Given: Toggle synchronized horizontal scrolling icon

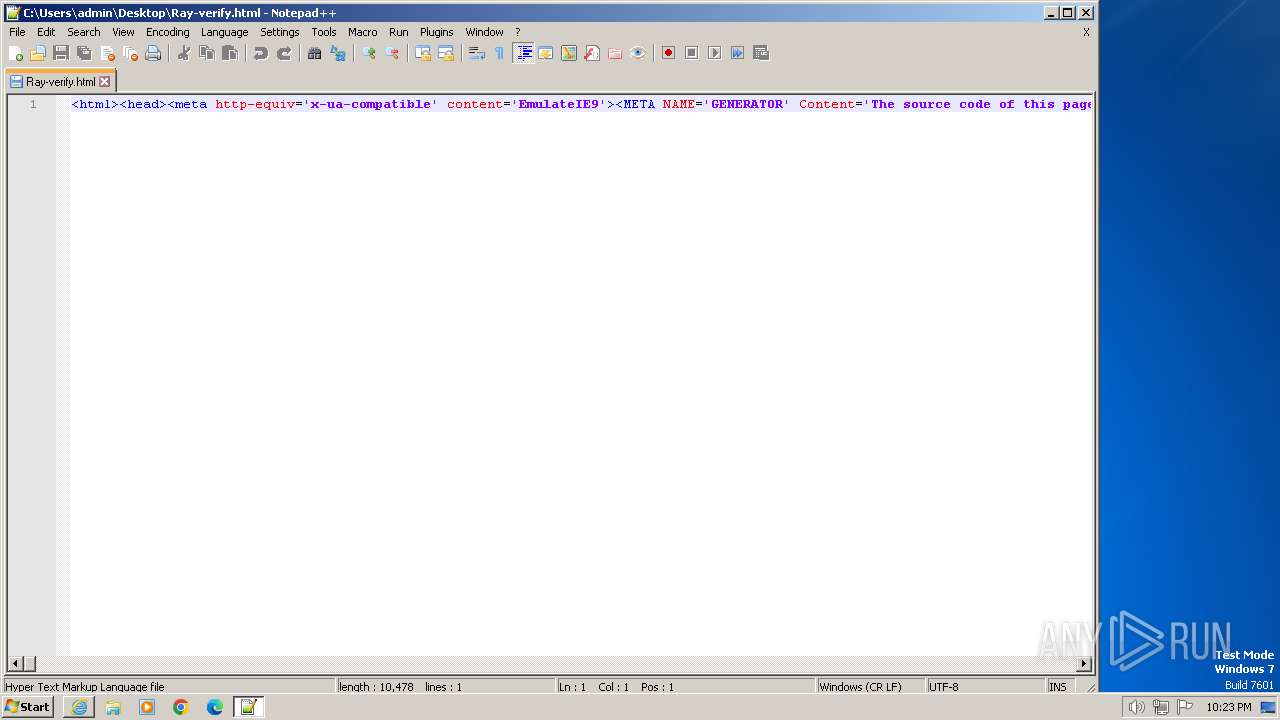Looking at the screenshot, I should (x=446, y=53).
